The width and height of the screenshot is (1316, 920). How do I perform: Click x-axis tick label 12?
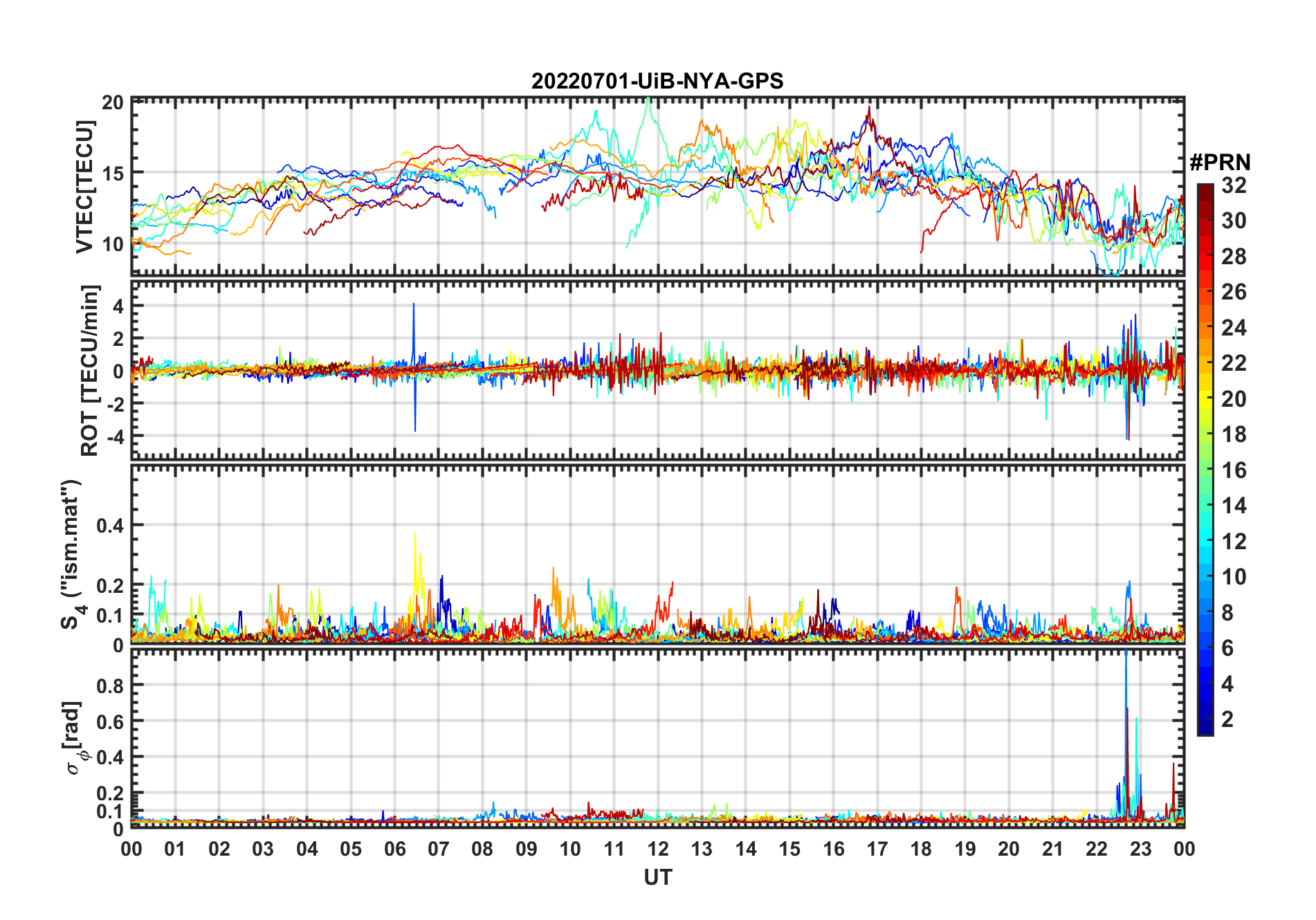(658, 849)
